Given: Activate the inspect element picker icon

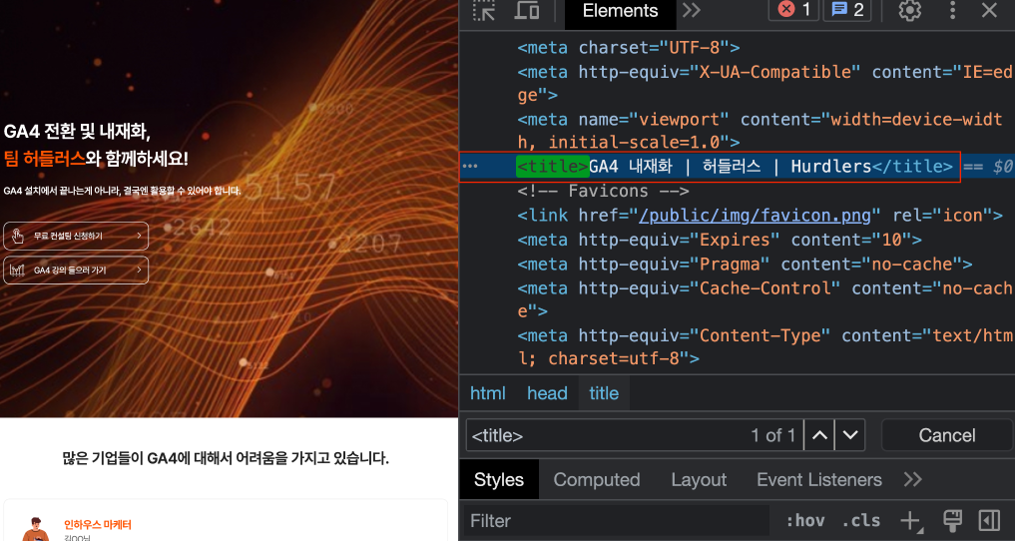Looking at the screenshot, I should click(x=484, y=10).
